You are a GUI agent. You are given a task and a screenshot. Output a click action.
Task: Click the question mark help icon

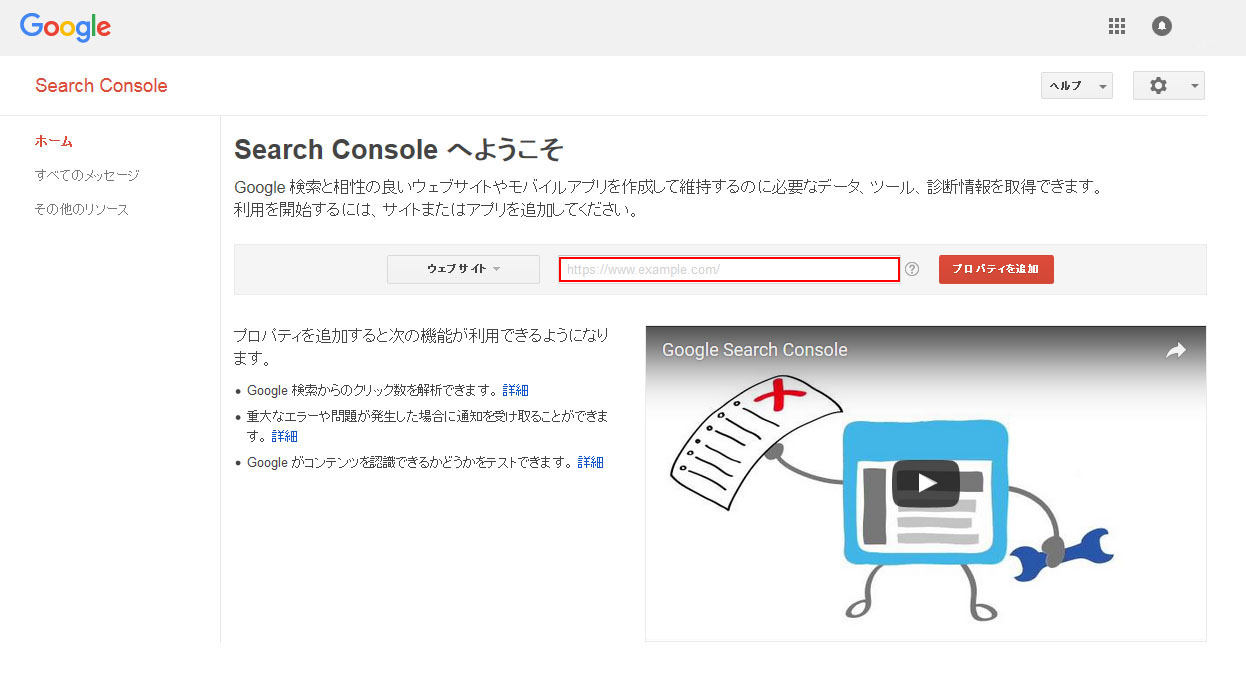click(x=912, y=269)
